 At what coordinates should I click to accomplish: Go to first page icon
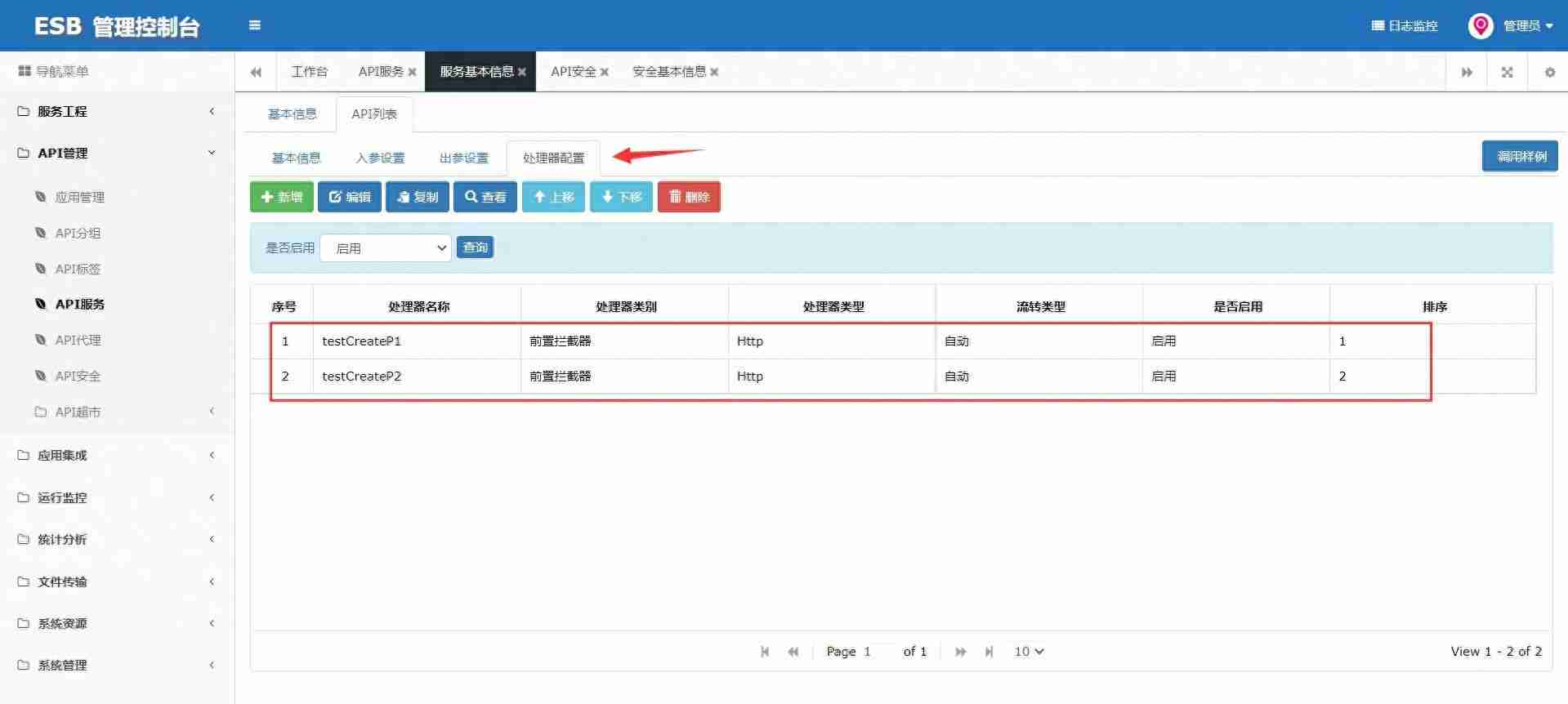pos(765,652)
